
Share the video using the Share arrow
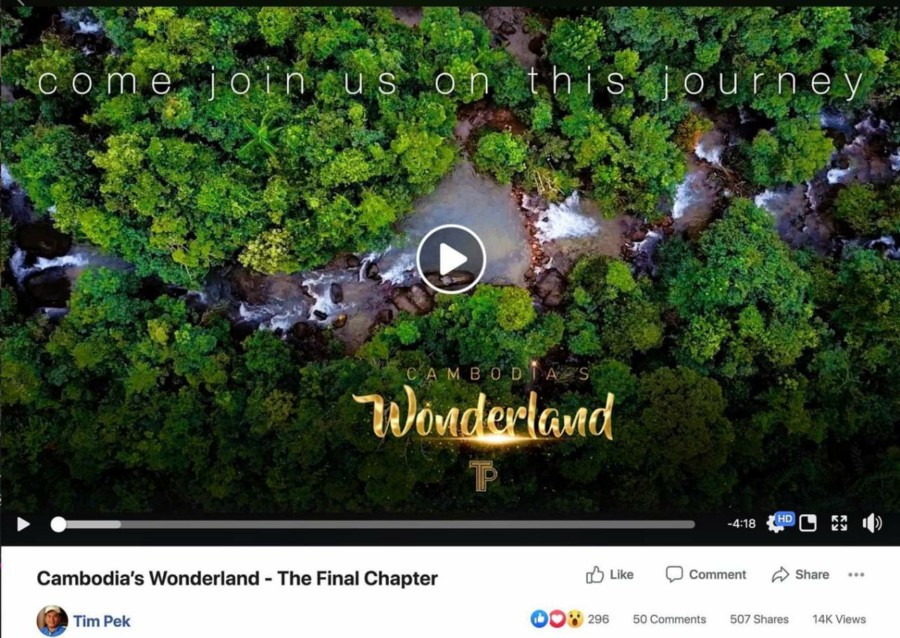coord(801,574)
